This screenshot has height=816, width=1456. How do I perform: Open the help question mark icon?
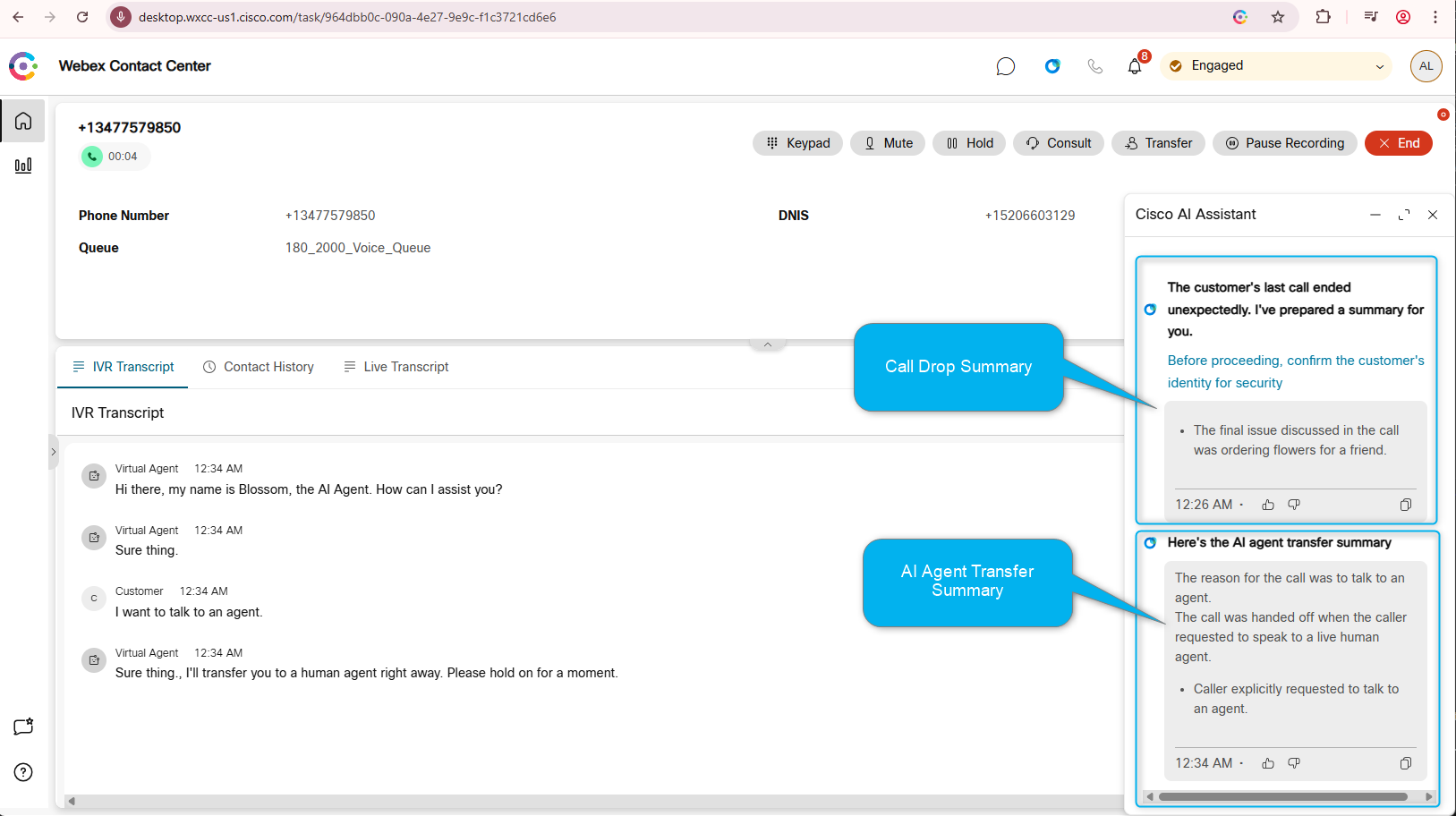[23, 772]
